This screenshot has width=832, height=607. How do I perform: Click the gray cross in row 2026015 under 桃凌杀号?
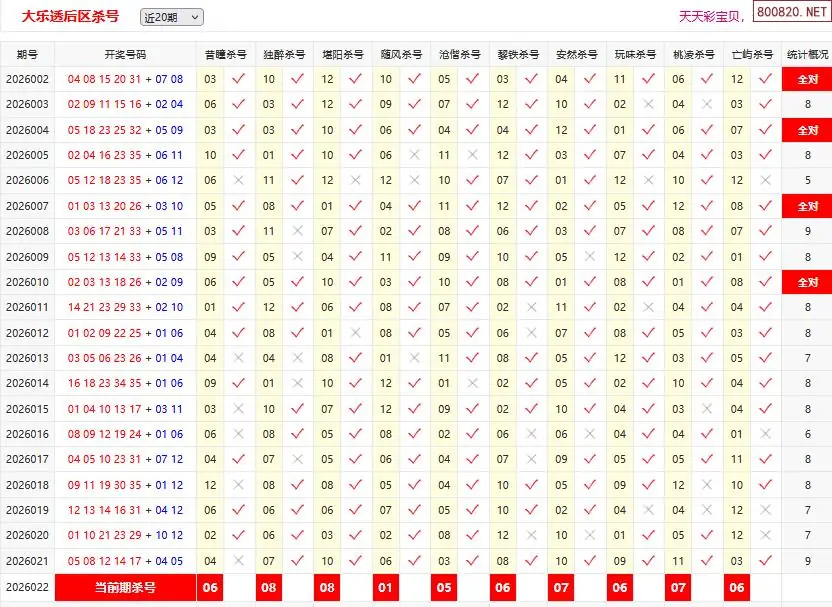[707, 409]
